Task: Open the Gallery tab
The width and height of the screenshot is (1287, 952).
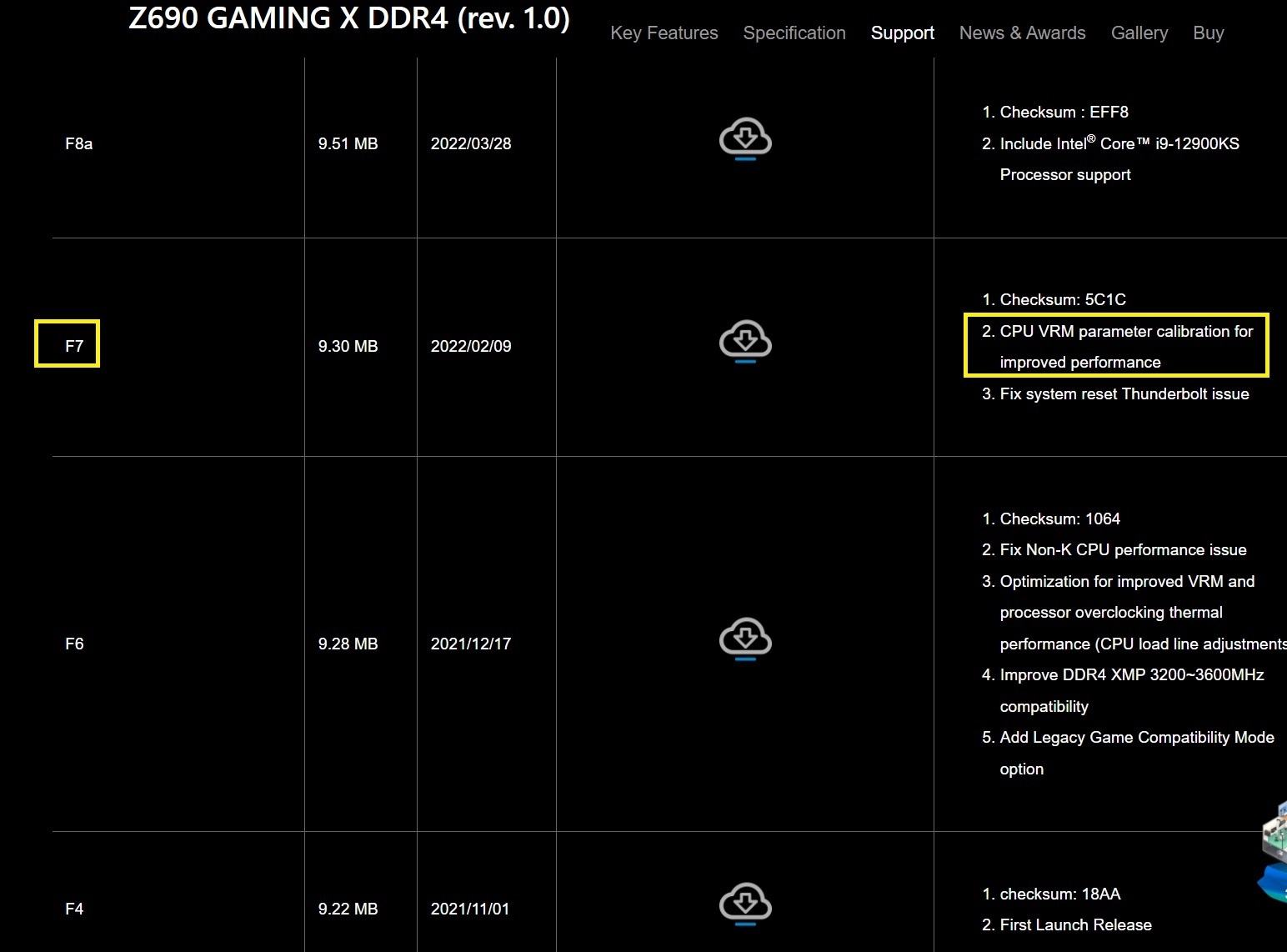Action: [1139, 33]
